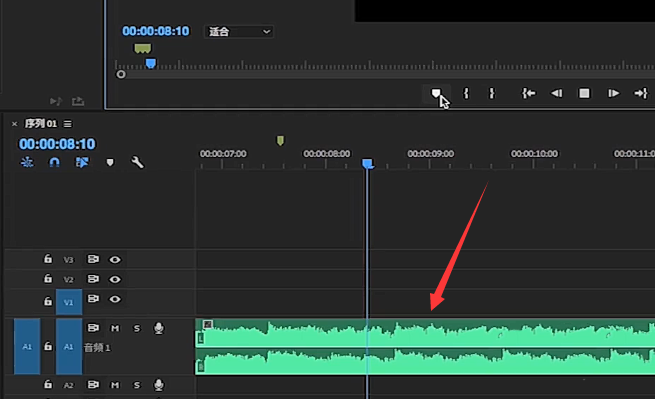
Task: Close the 序列 01 sequence tab
Action: click(x=15, y=124)
